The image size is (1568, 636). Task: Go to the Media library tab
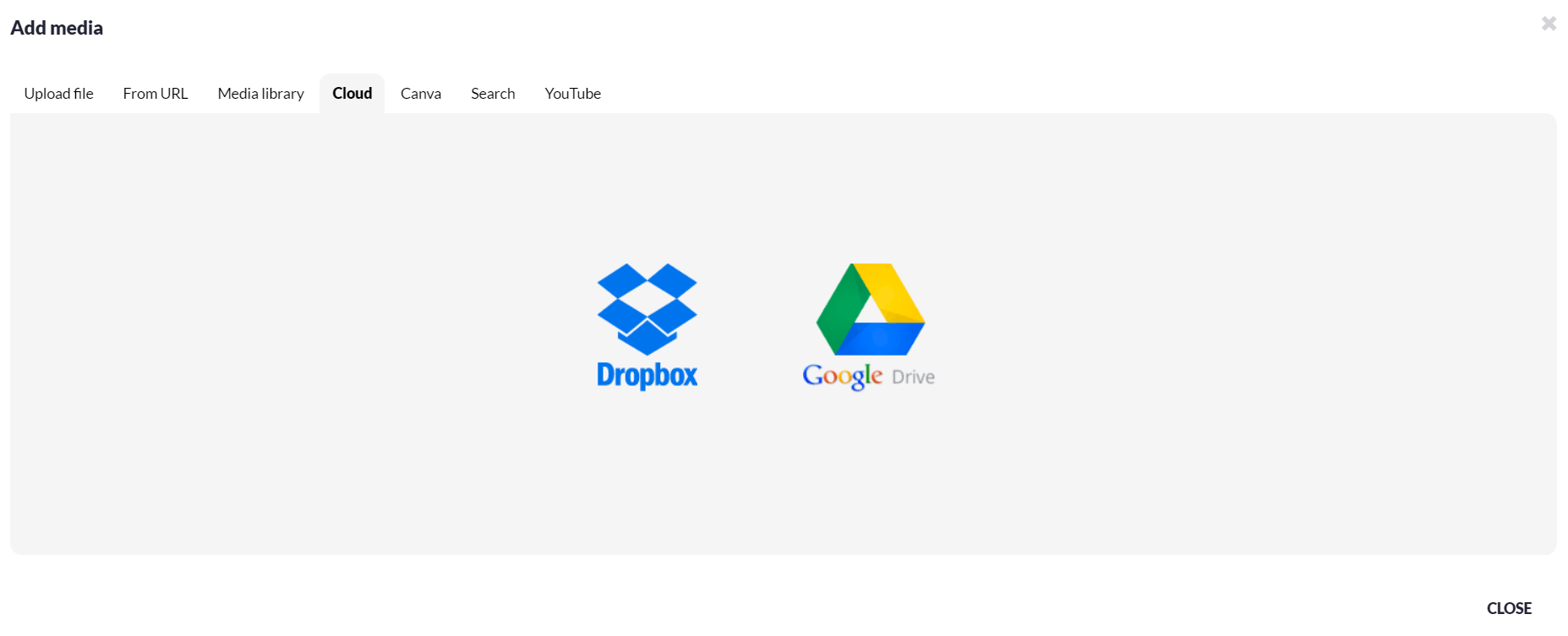[260, 94]
